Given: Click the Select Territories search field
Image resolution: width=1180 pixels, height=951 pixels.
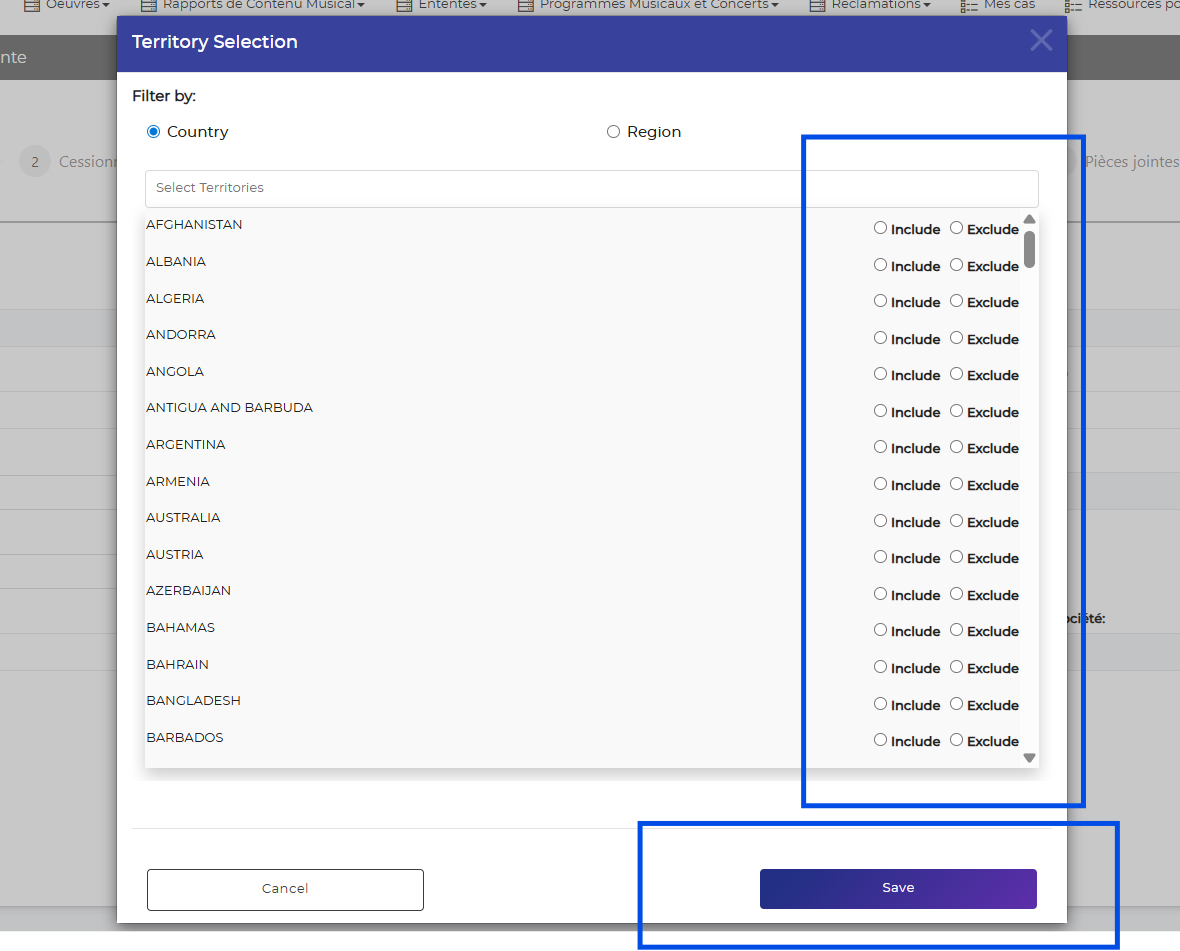Looking at the screenshot, I should pos(591,188).
